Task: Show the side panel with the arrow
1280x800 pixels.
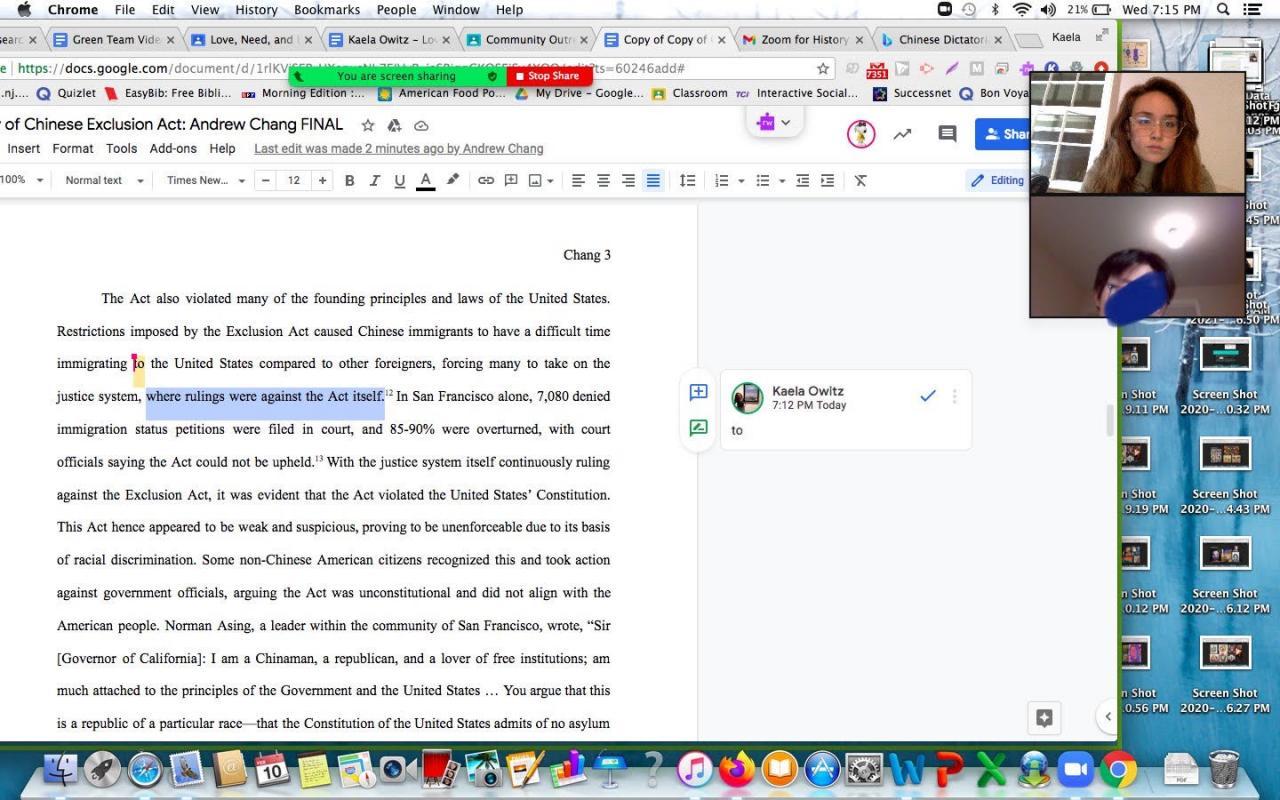Action: (x=1108, y=716)
